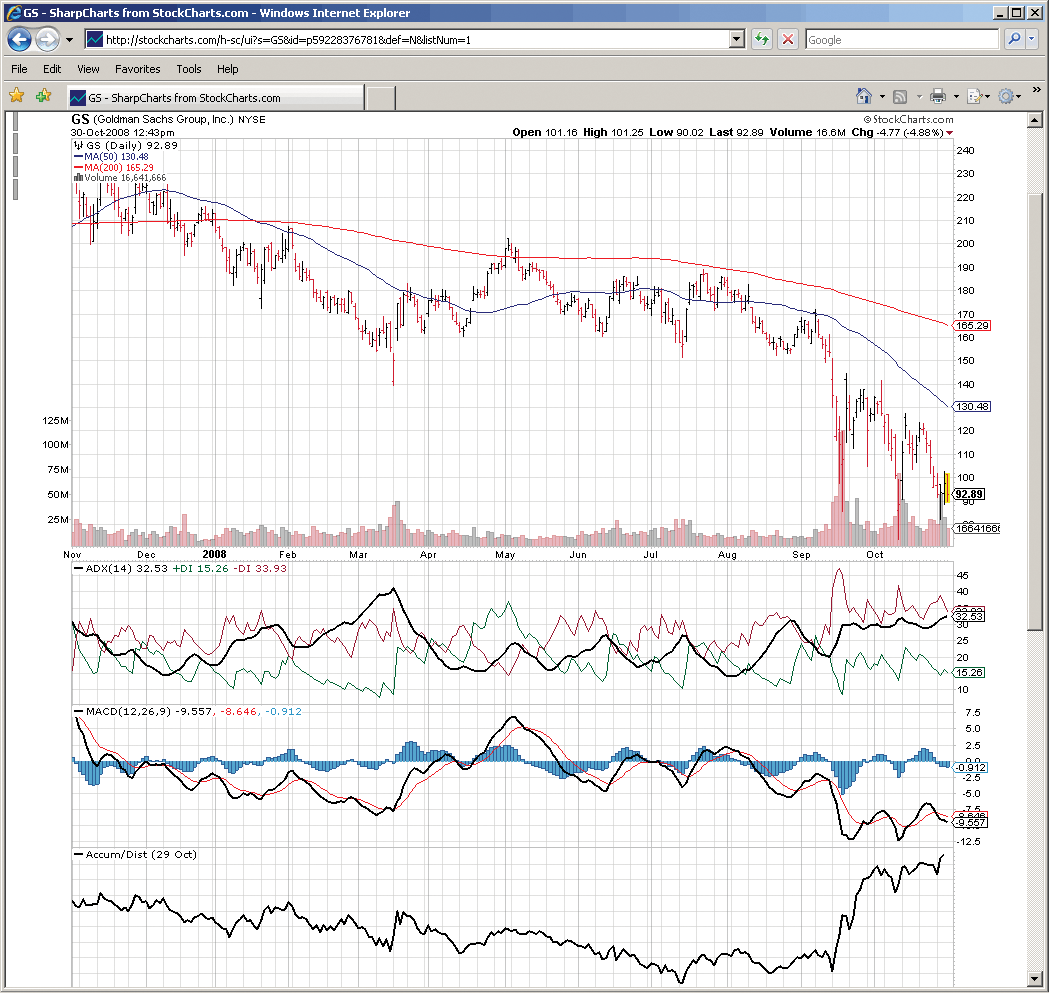Click in the Google search box
The image size is (1049, 993).
900,40
